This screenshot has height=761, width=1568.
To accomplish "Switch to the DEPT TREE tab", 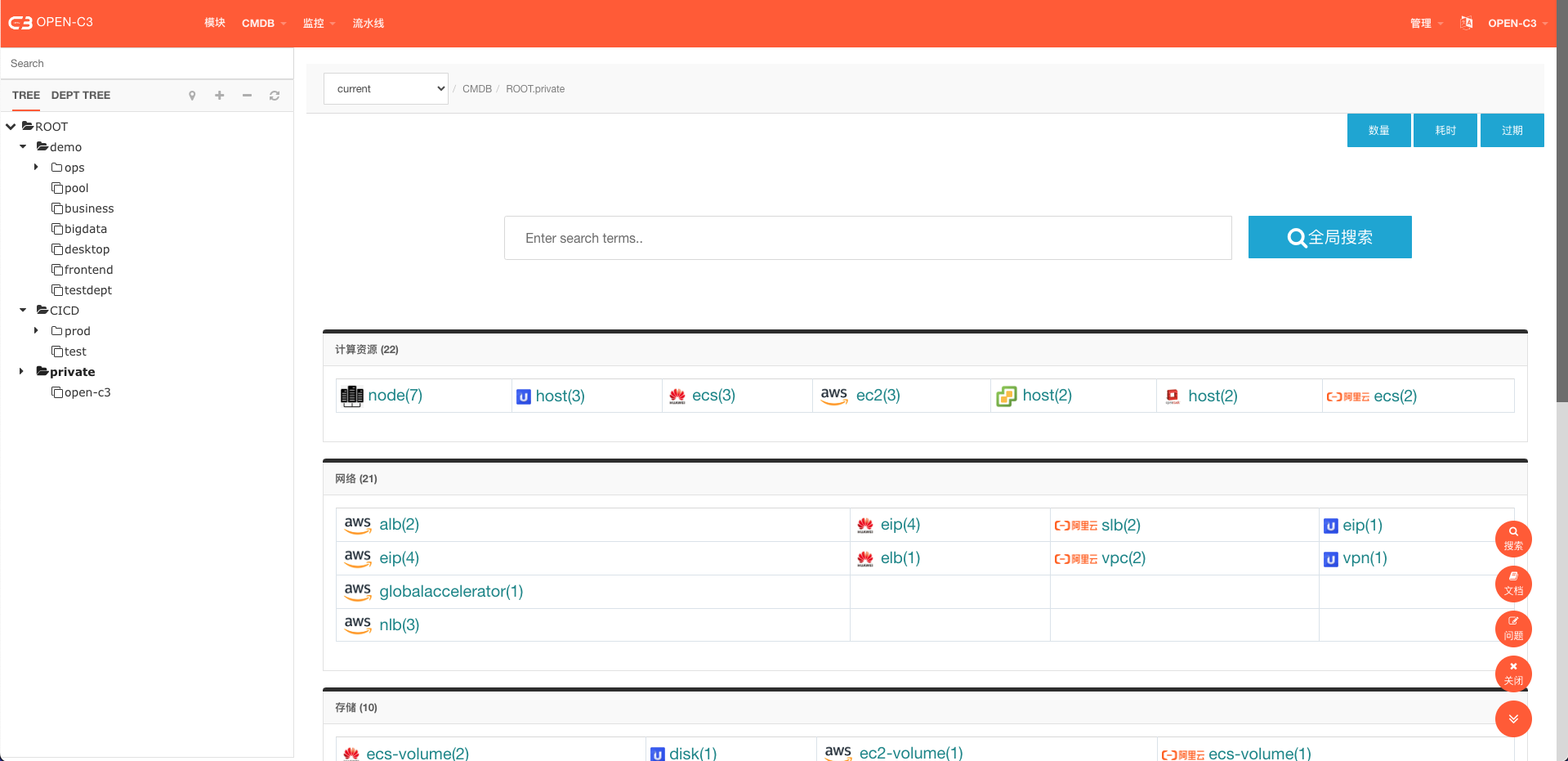I will 80,96.
